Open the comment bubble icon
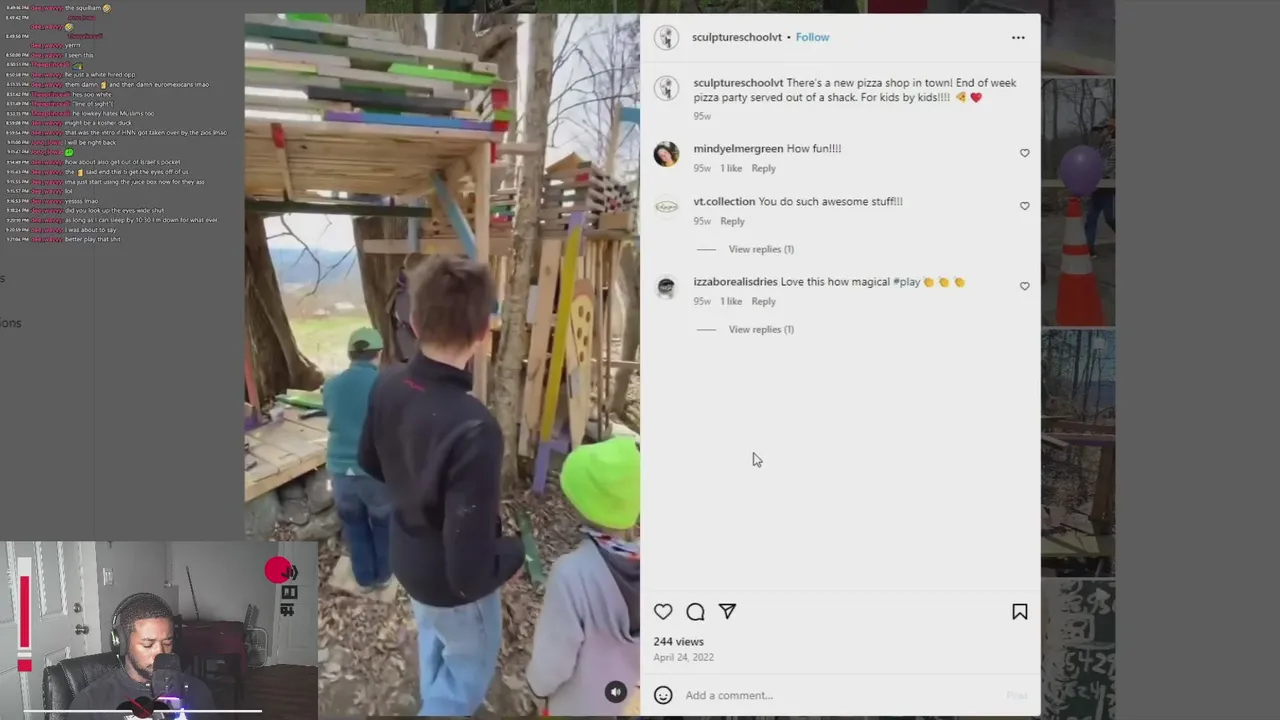The image size is (1280, 720). tap(695, 612)
